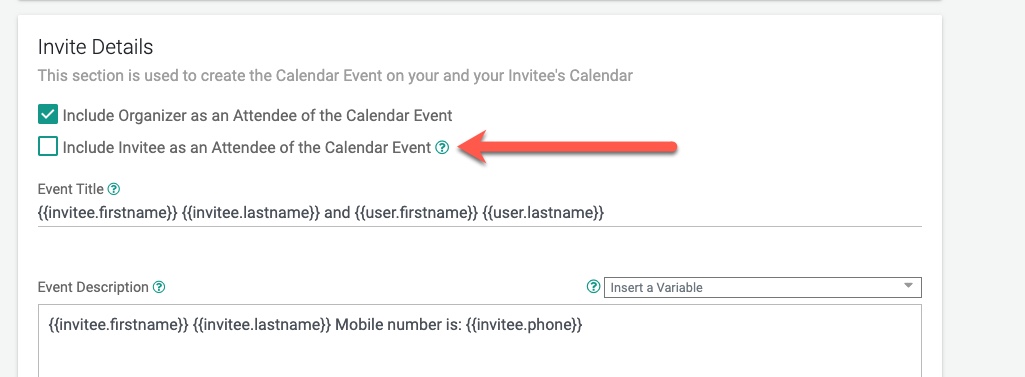Open the Insert a Variable dropdown
Image resolution: width=1025 pixels, height=377 pixels.
(x=763, y=287)
